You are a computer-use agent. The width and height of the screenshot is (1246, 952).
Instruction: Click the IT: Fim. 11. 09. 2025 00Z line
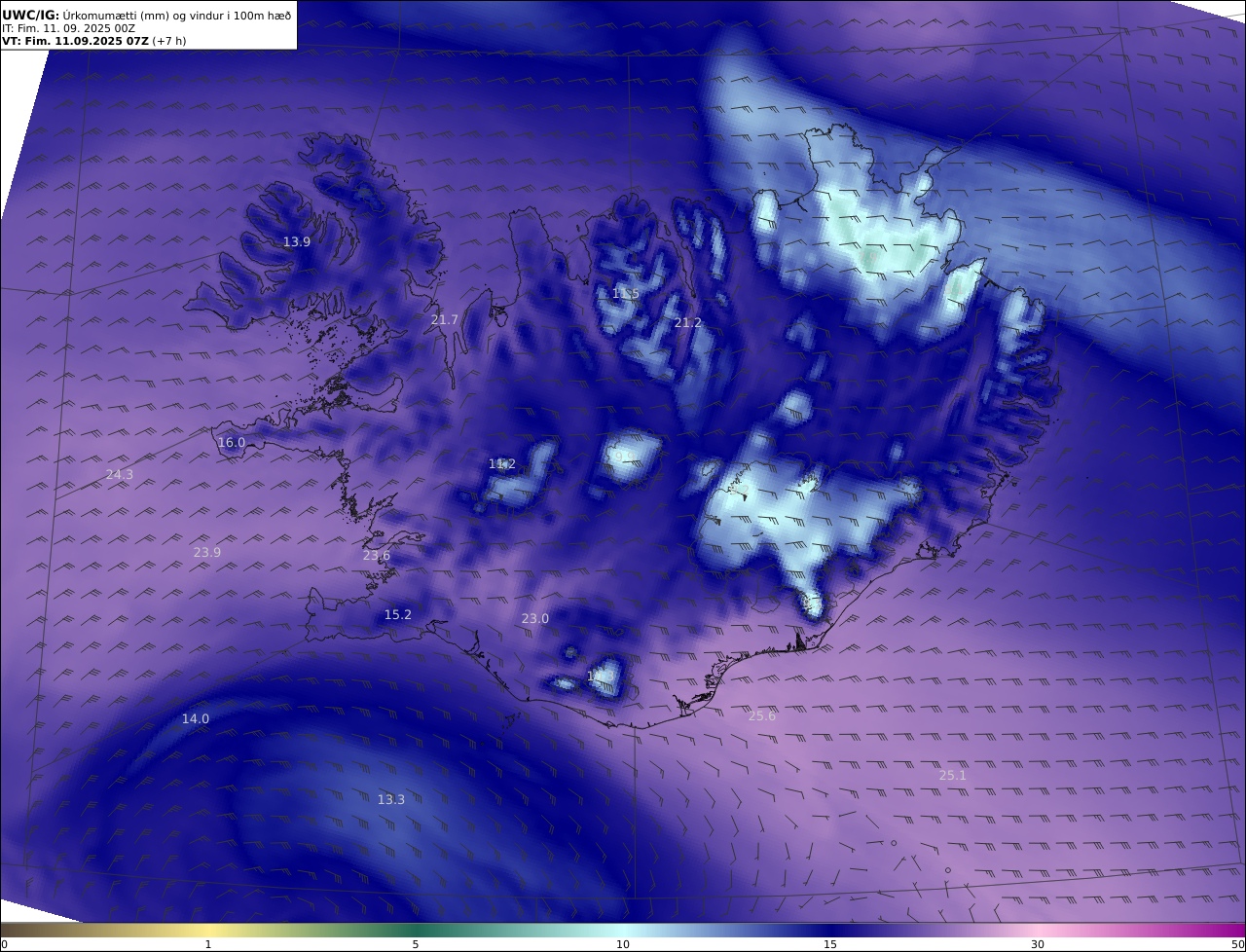(68, 28)
